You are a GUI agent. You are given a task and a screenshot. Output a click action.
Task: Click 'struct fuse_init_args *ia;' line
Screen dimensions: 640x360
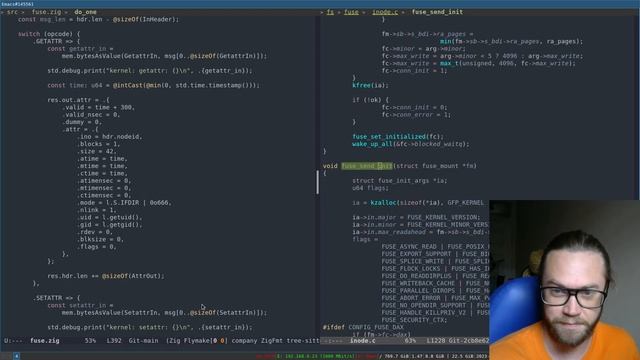pyautogui.click(x=400, y=181)
